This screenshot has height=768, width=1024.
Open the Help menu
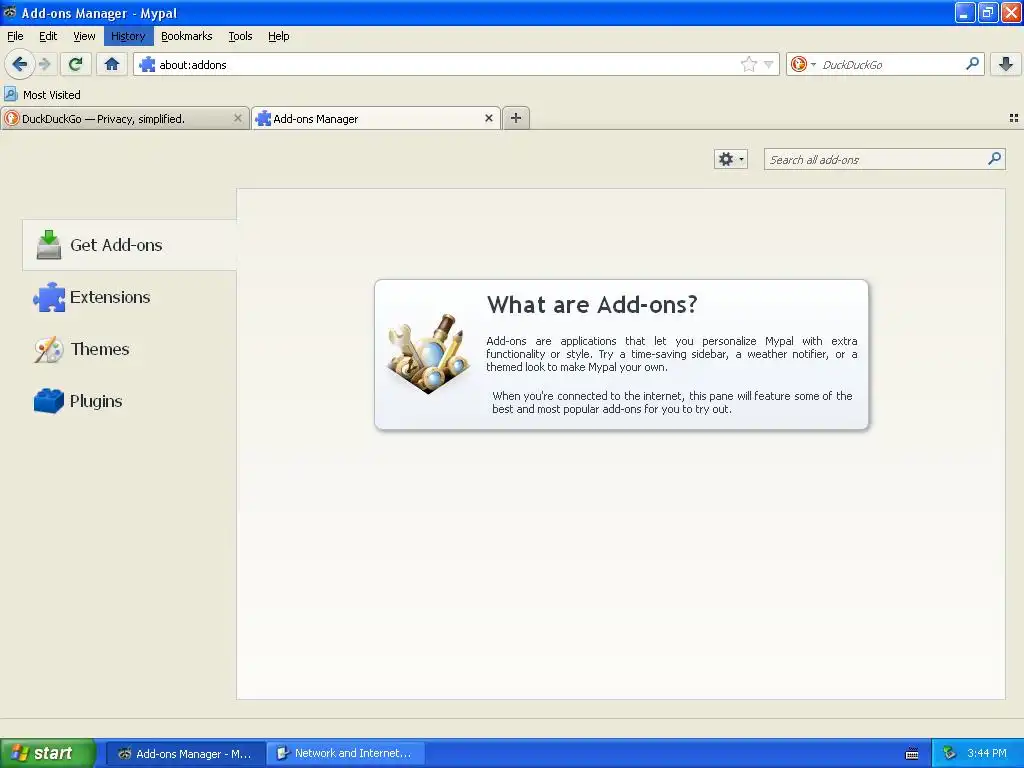click(279, 36)
